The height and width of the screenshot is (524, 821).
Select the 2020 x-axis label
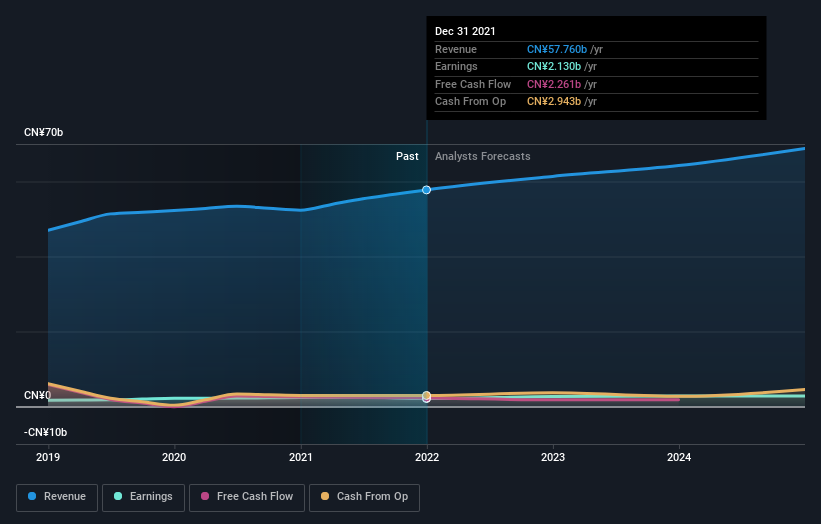click(x=174, y=457)
